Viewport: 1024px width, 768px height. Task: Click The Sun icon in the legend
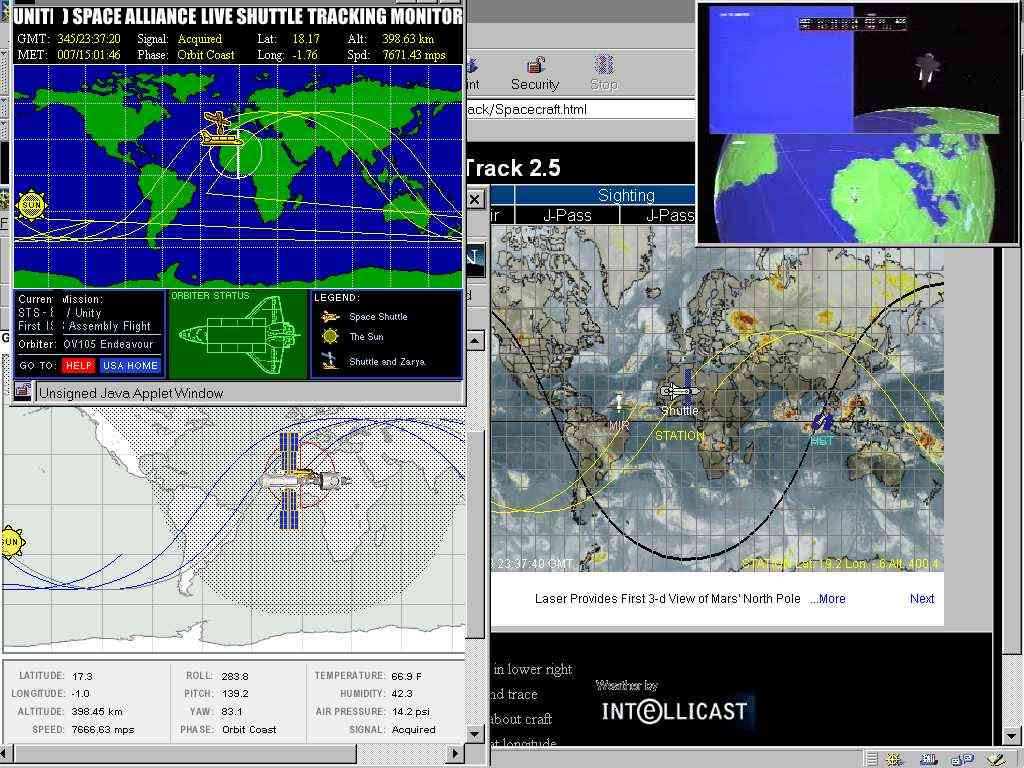click(330, 336)
